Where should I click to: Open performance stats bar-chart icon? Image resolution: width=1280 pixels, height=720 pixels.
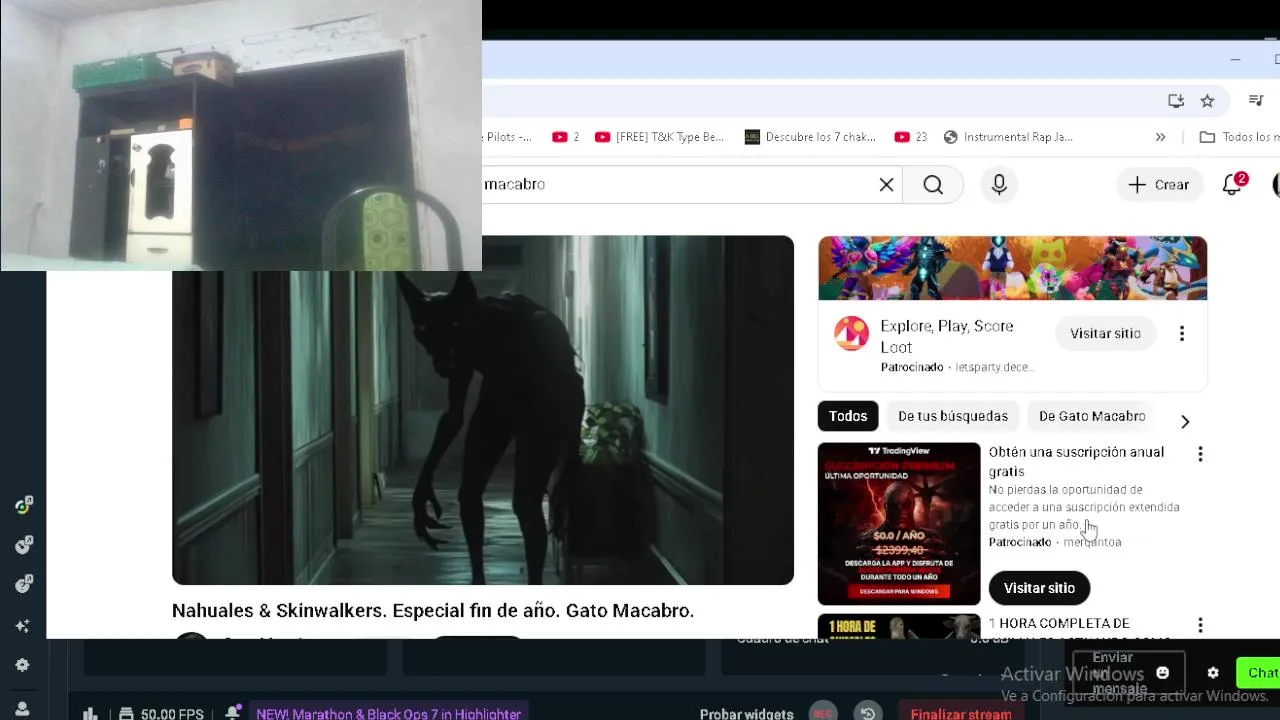[x=90, y=714]
